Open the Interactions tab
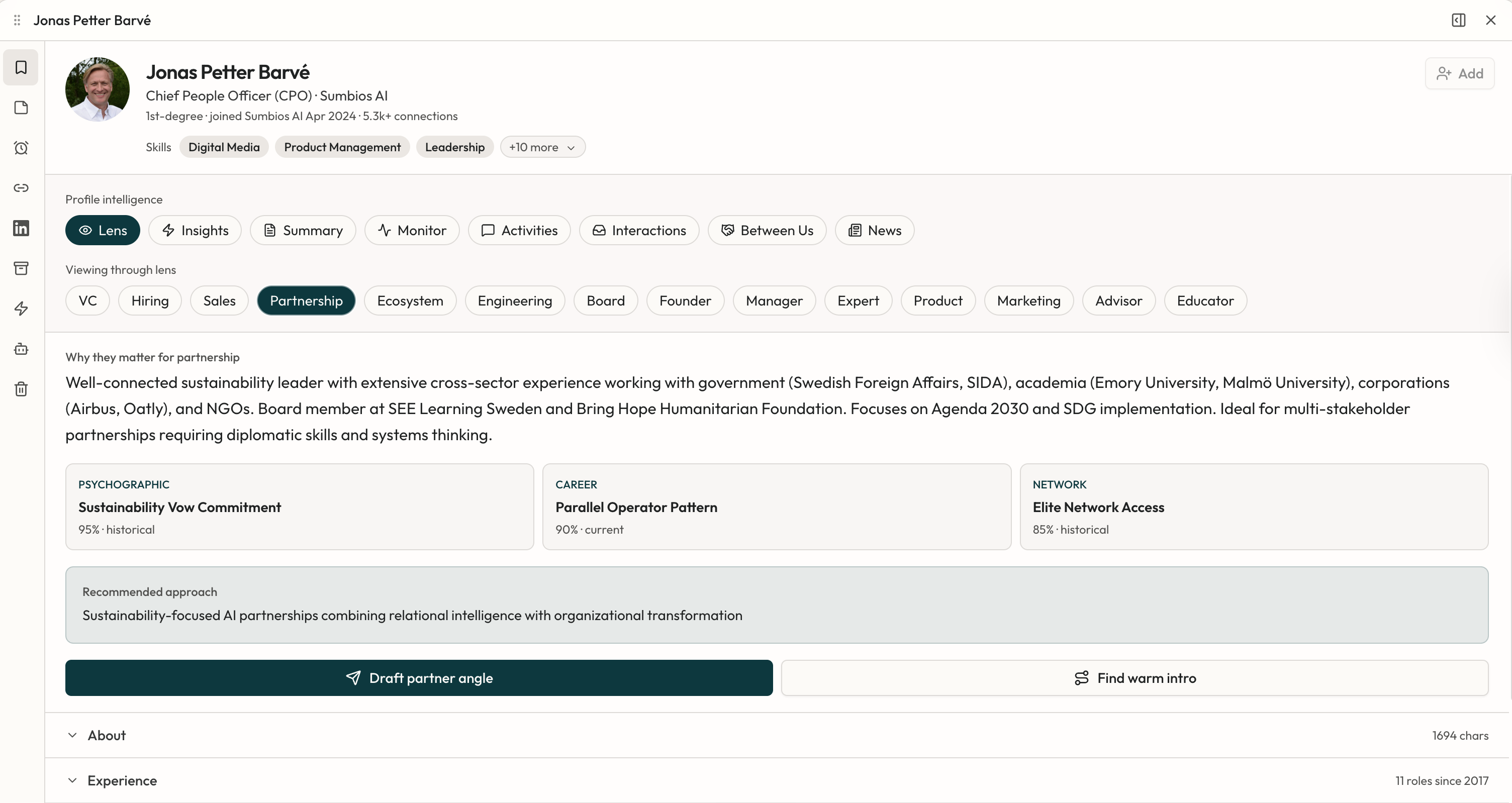This screenshot has height=803, width=1512. coord(639,230)
